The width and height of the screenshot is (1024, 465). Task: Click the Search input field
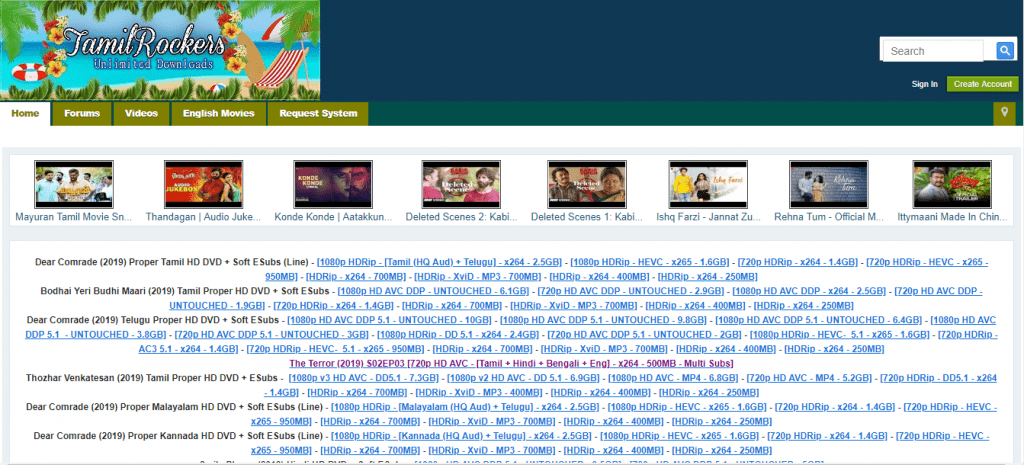[933, 51]
